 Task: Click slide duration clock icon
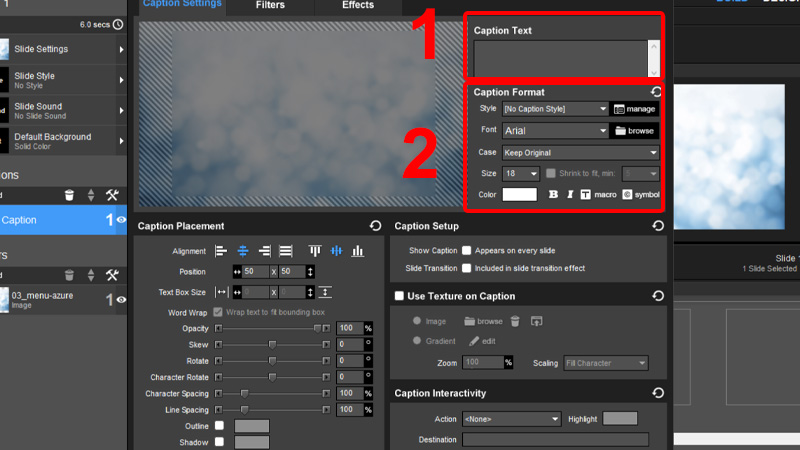pos(118,24)
